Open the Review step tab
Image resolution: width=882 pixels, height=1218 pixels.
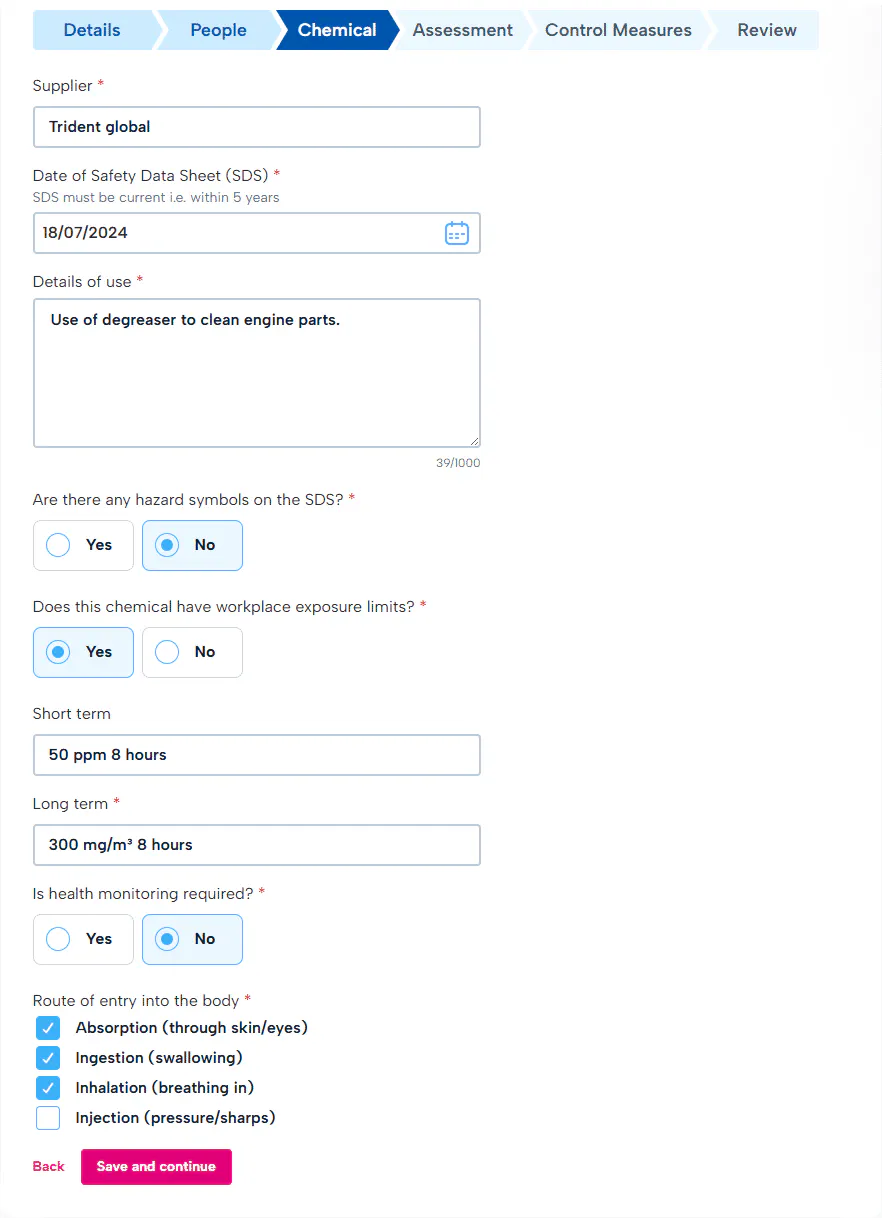coord(767,30)
